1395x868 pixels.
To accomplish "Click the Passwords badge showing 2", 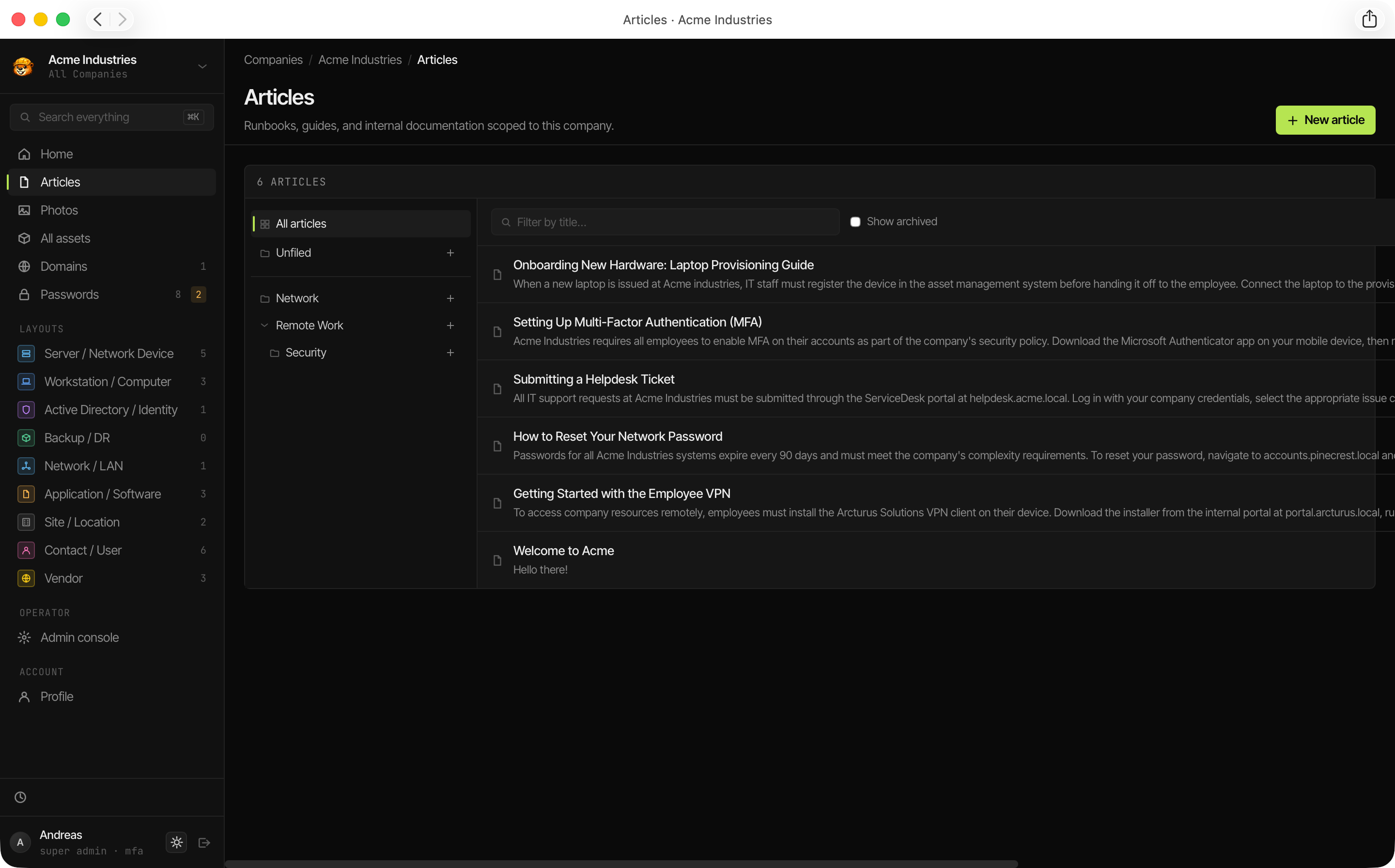I will [199, 294].
